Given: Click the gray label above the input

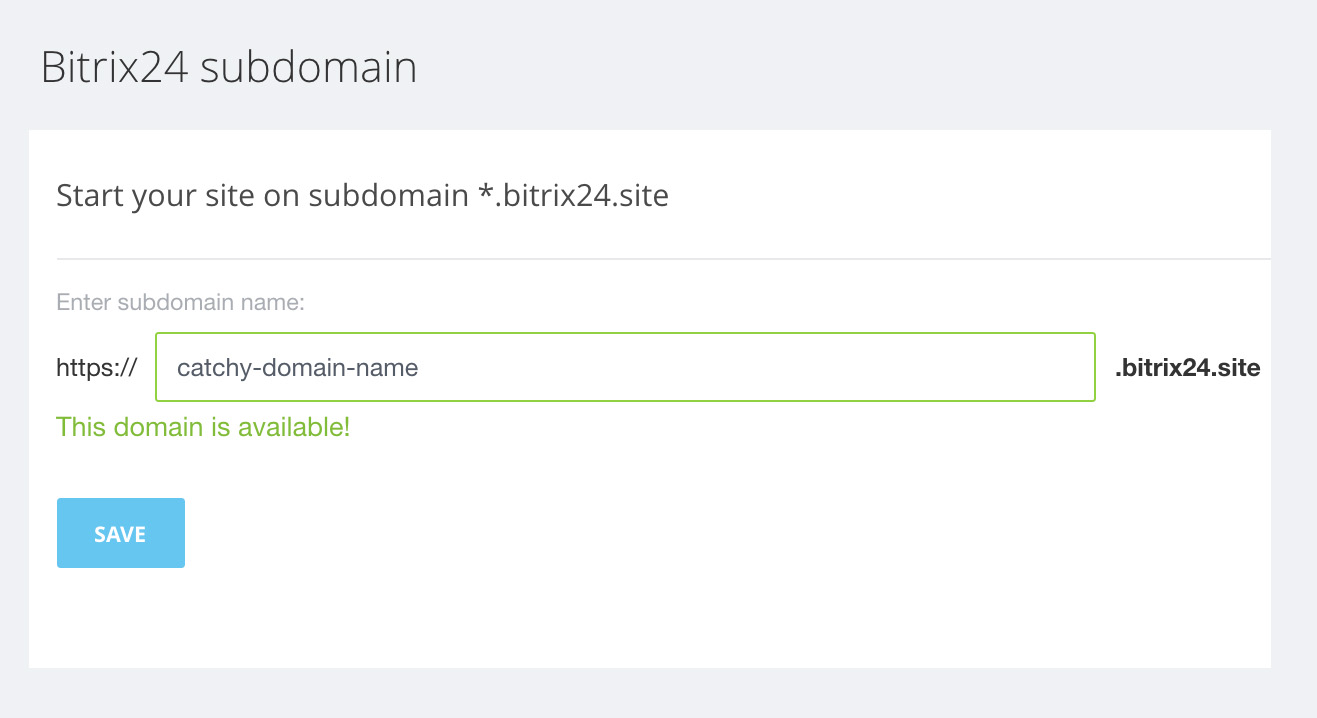Looking at the screenshot, I should pyautogui.click(x=180, y=302).
